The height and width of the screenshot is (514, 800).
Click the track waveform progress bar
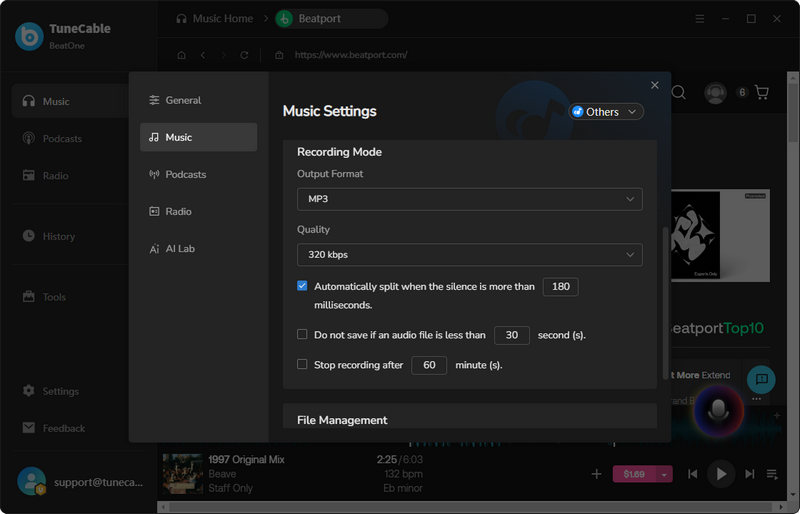point(512,444)
